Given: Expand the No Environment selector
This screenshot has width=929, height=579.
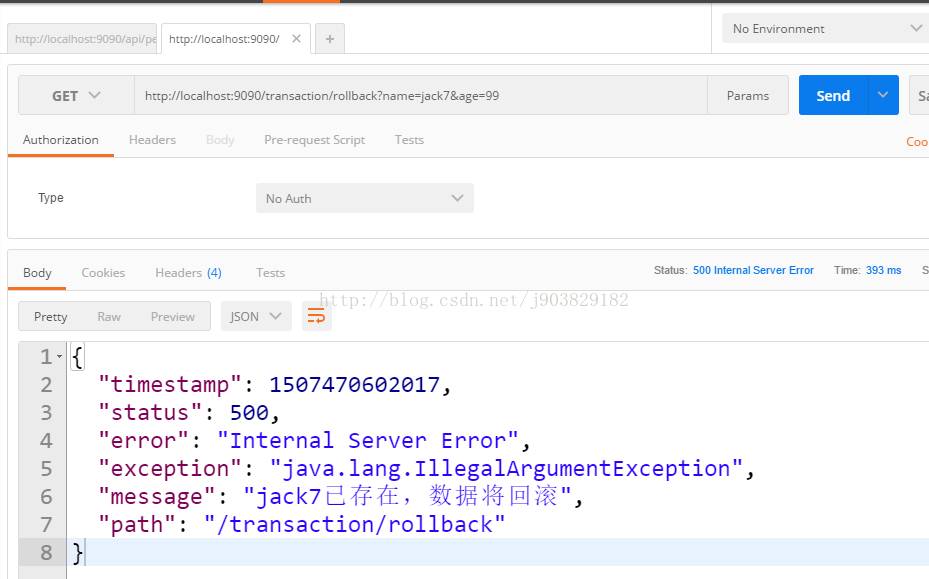Looking at the screenshot, I should click(825, 28).
